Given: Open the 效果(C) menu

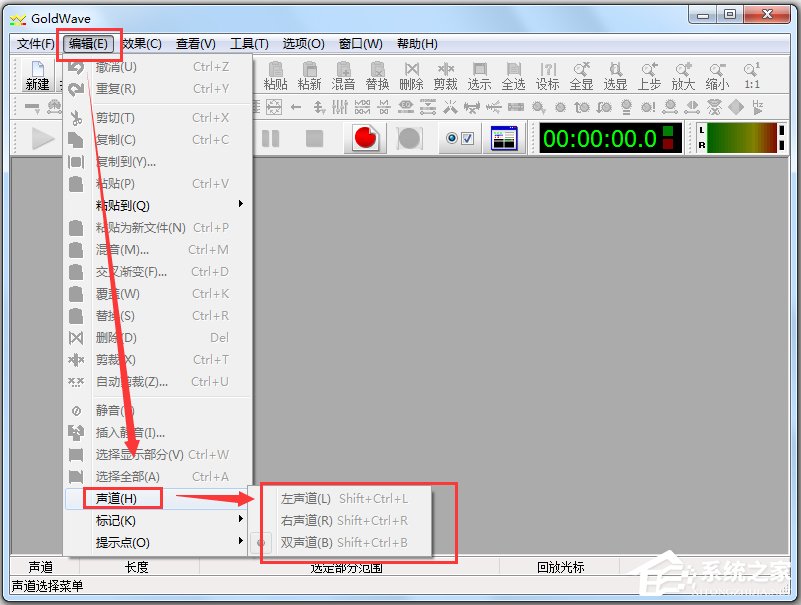Looking at the screenshot, I should [142, 44].
